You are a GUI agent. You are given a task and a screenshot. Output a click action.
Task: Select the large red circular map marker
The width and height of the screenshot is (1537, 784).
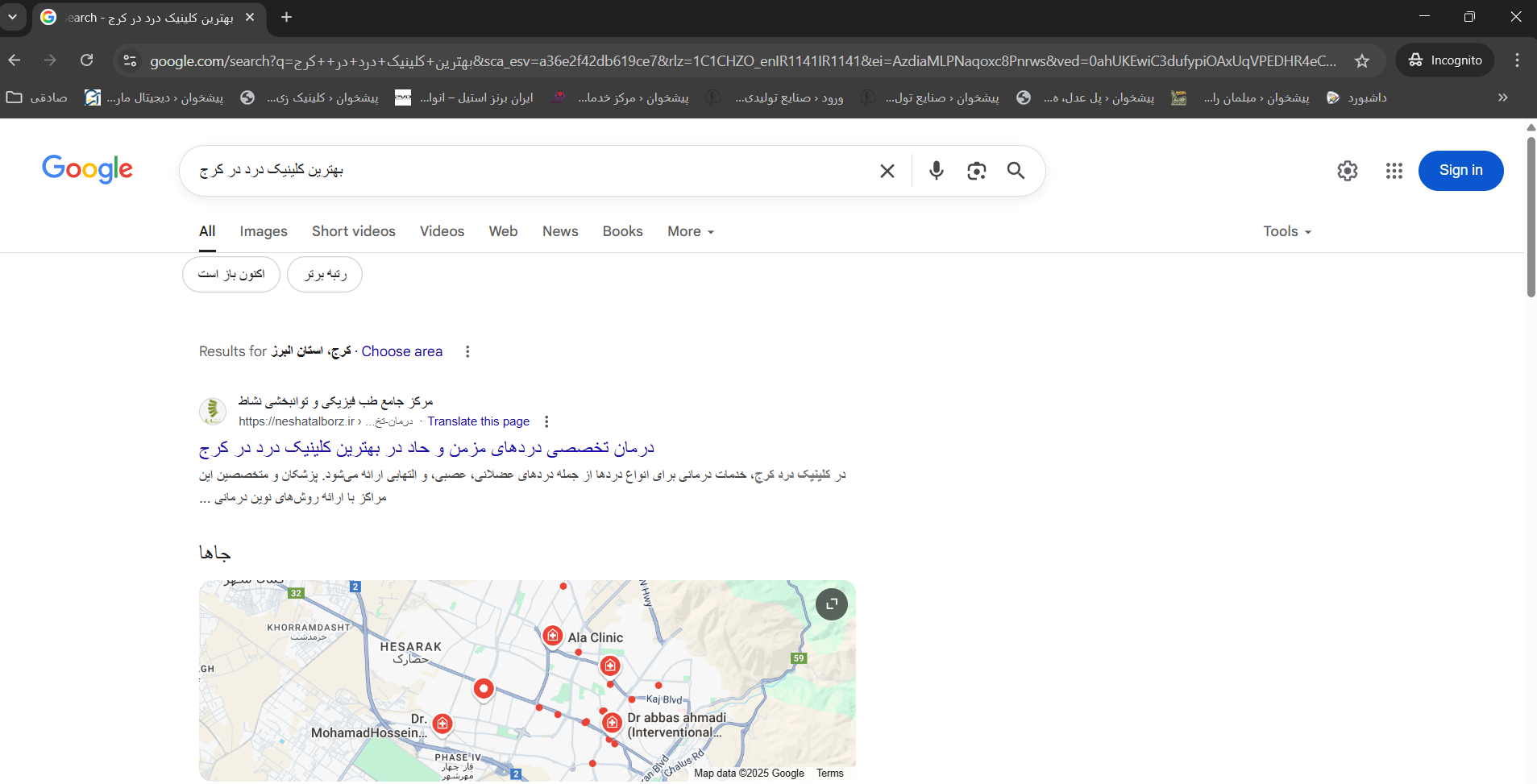(x=483, y=689)
